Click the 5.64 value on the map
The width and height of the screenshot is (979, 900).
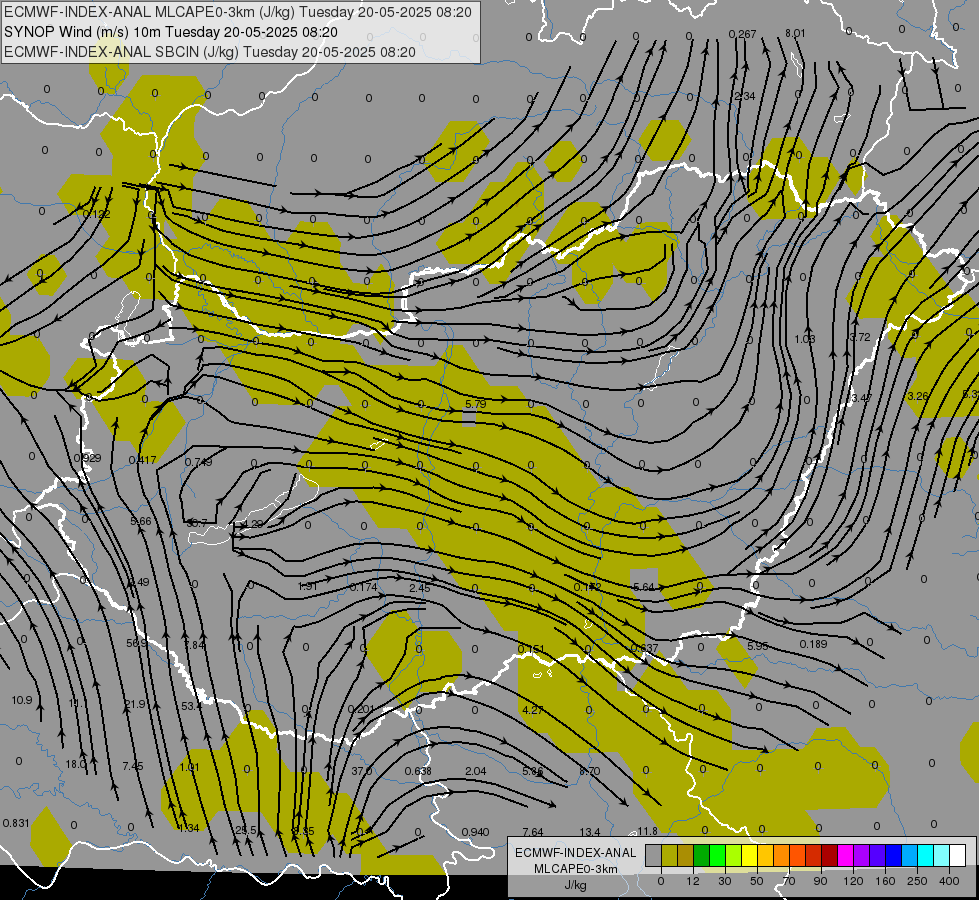coord(644,587)
